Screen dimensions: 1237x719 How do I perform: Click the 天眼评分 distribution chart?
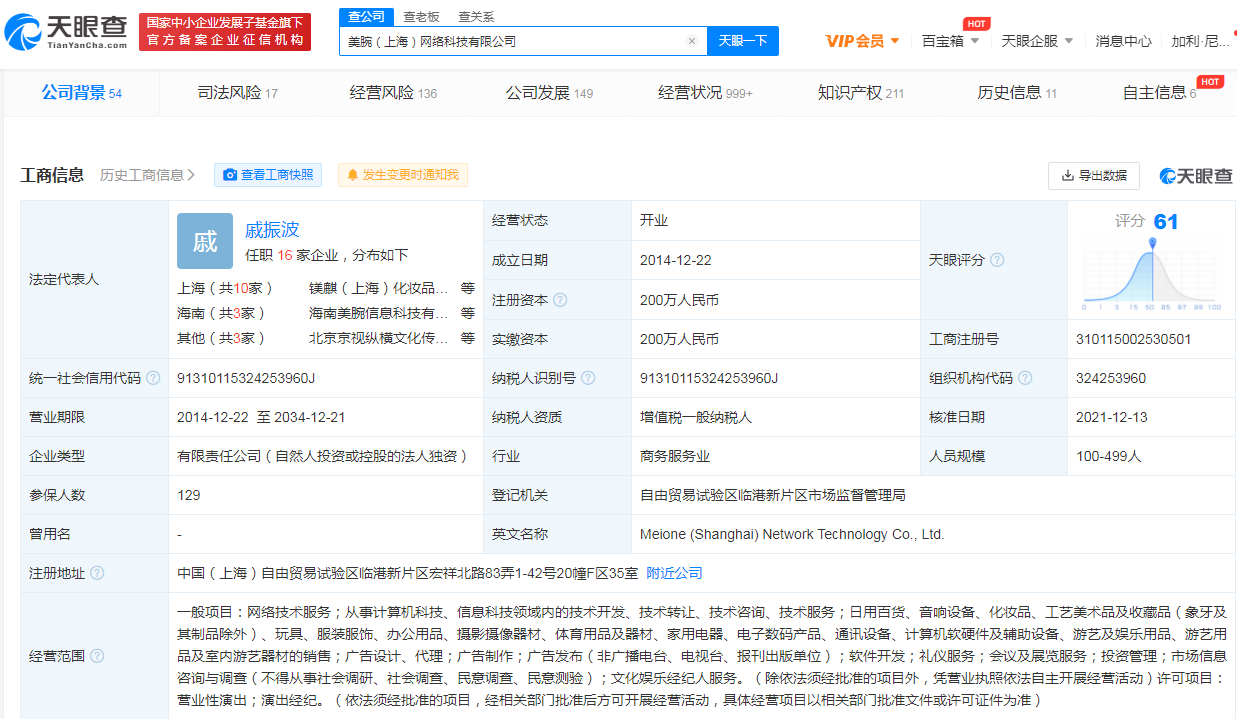coord(1151,274)
